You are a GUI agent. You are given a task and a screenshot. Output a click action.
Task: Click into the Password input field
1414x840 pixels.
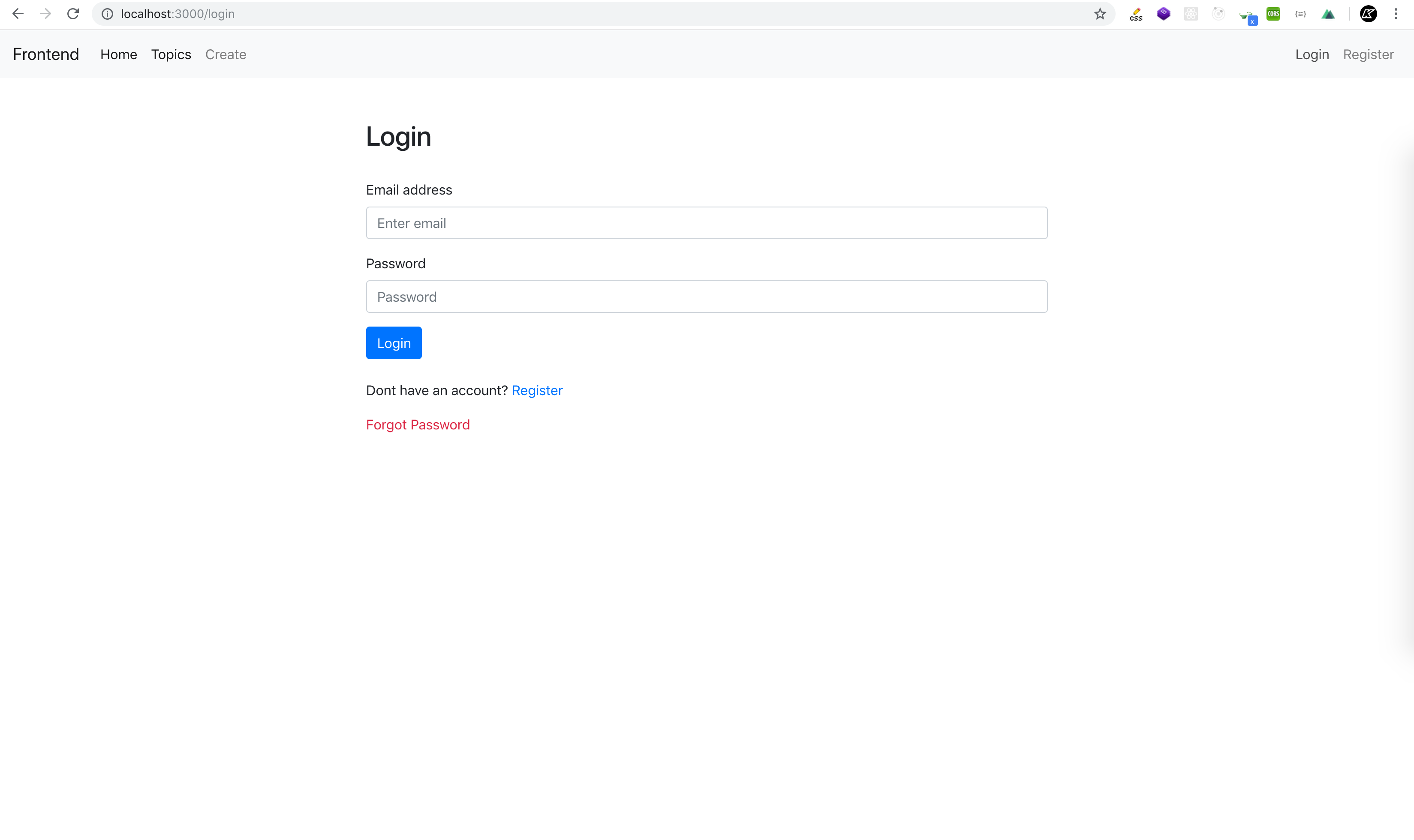tap(706, 297)
